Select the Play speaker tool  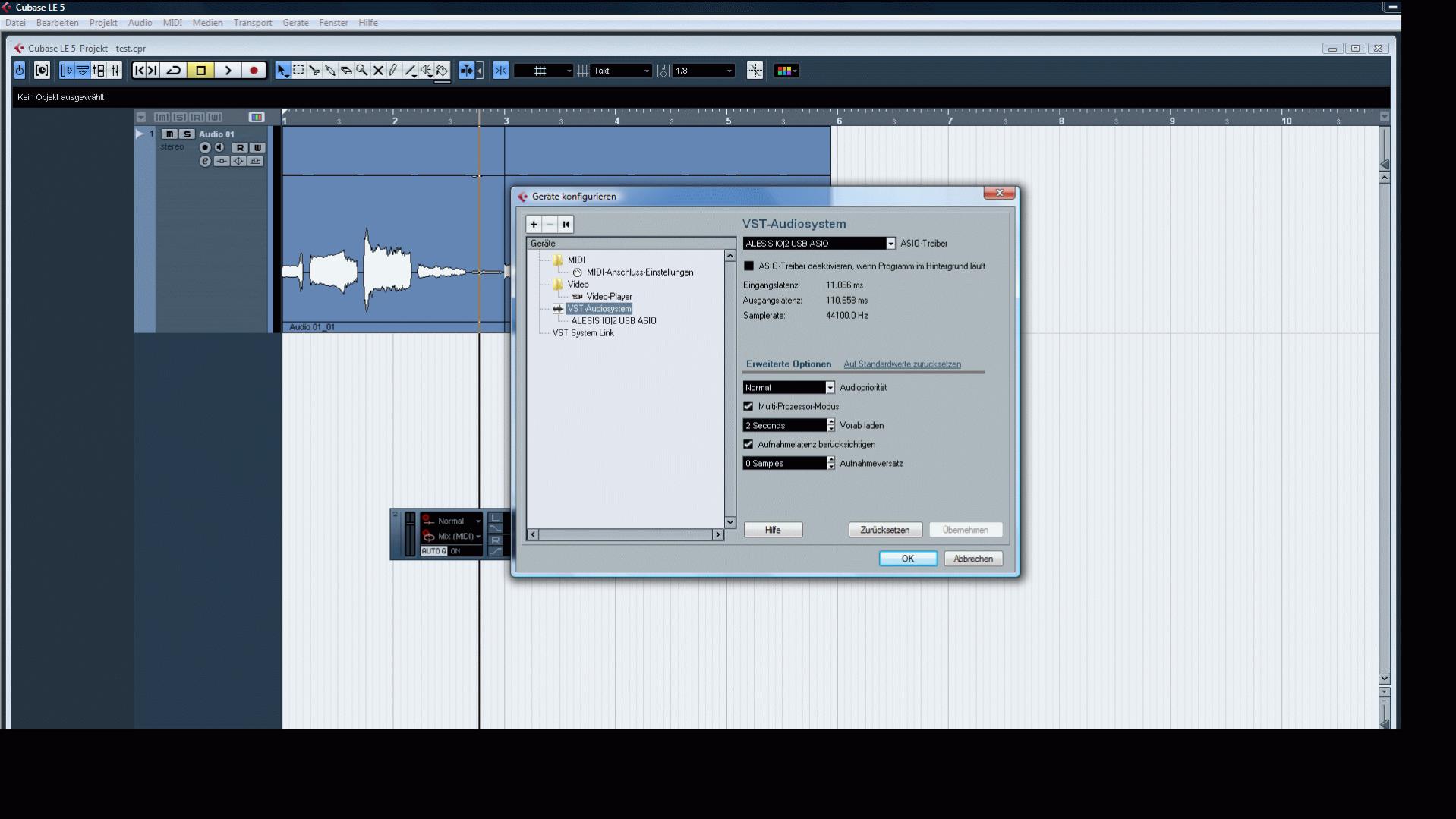click(426, 71)
